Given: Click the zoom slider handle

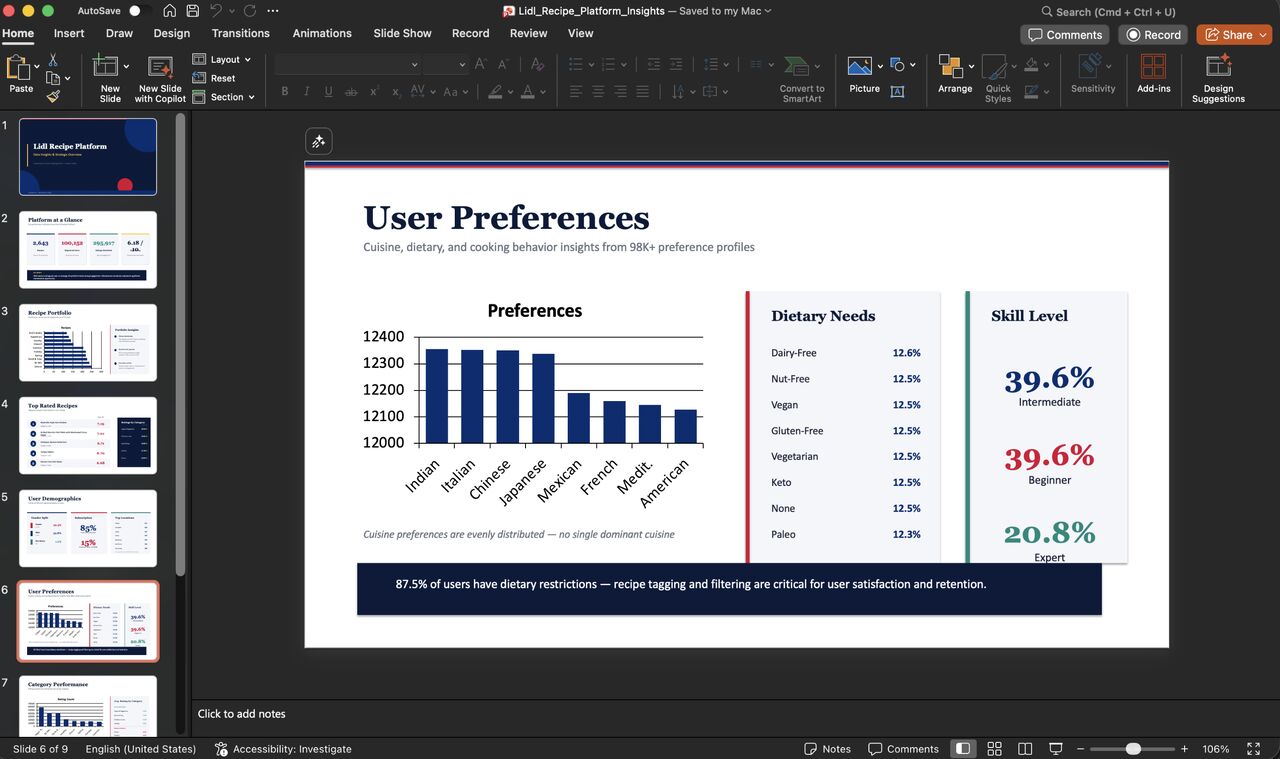Looking at the screenshot, I should (1133, 749).
